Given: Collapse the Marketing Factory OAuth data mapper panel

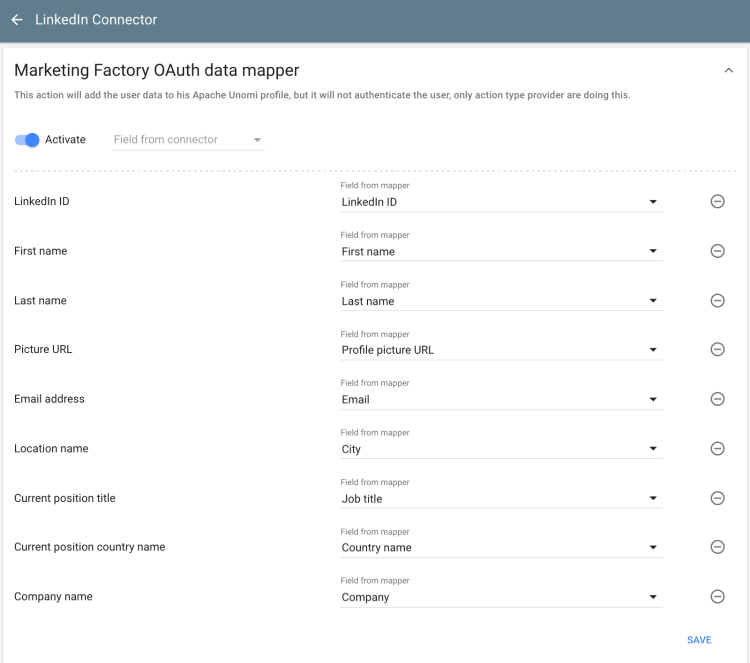Looking at the screenshot, I should 728,71.
